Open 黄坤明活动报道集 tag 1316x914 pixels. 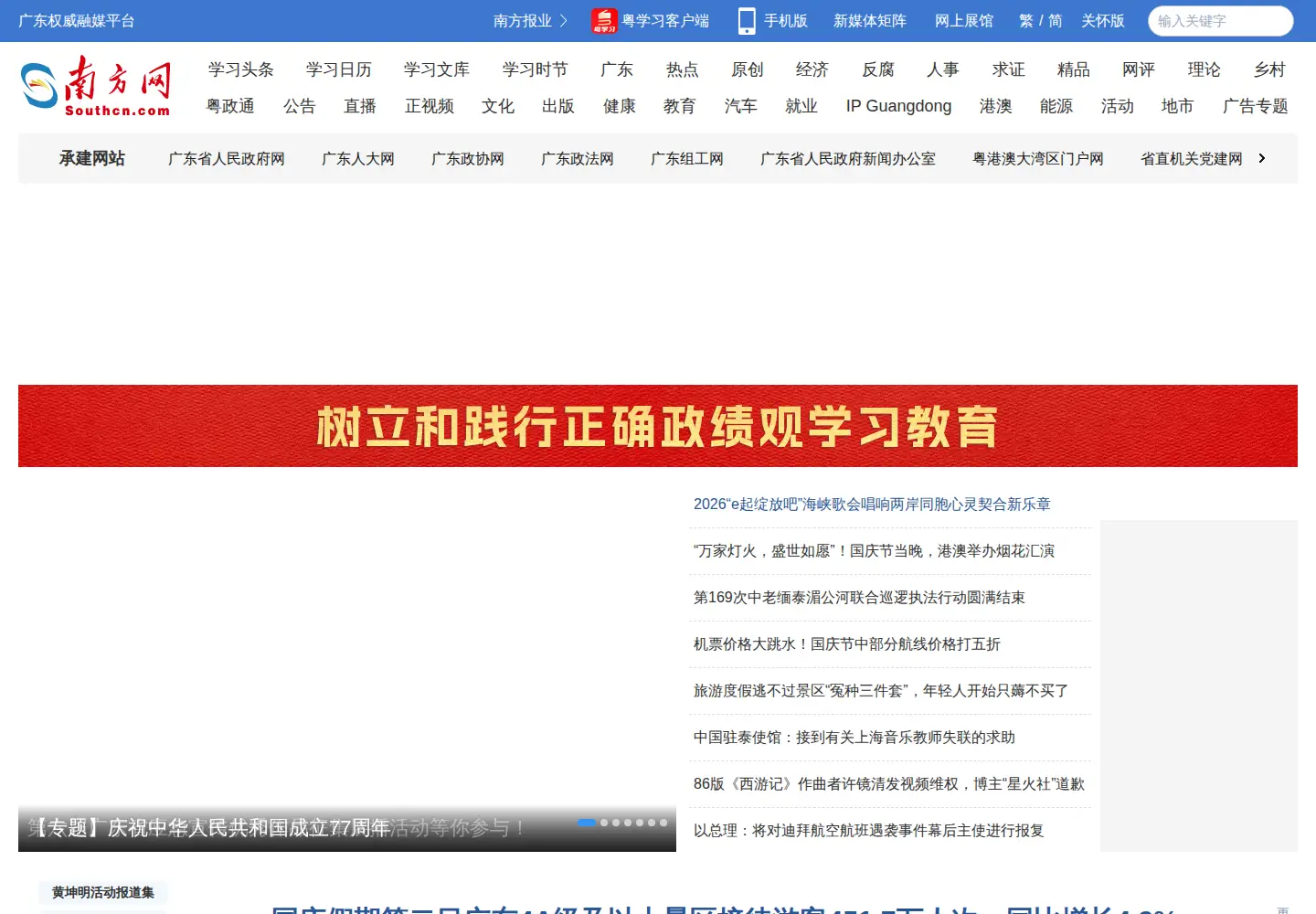(103, 892)
